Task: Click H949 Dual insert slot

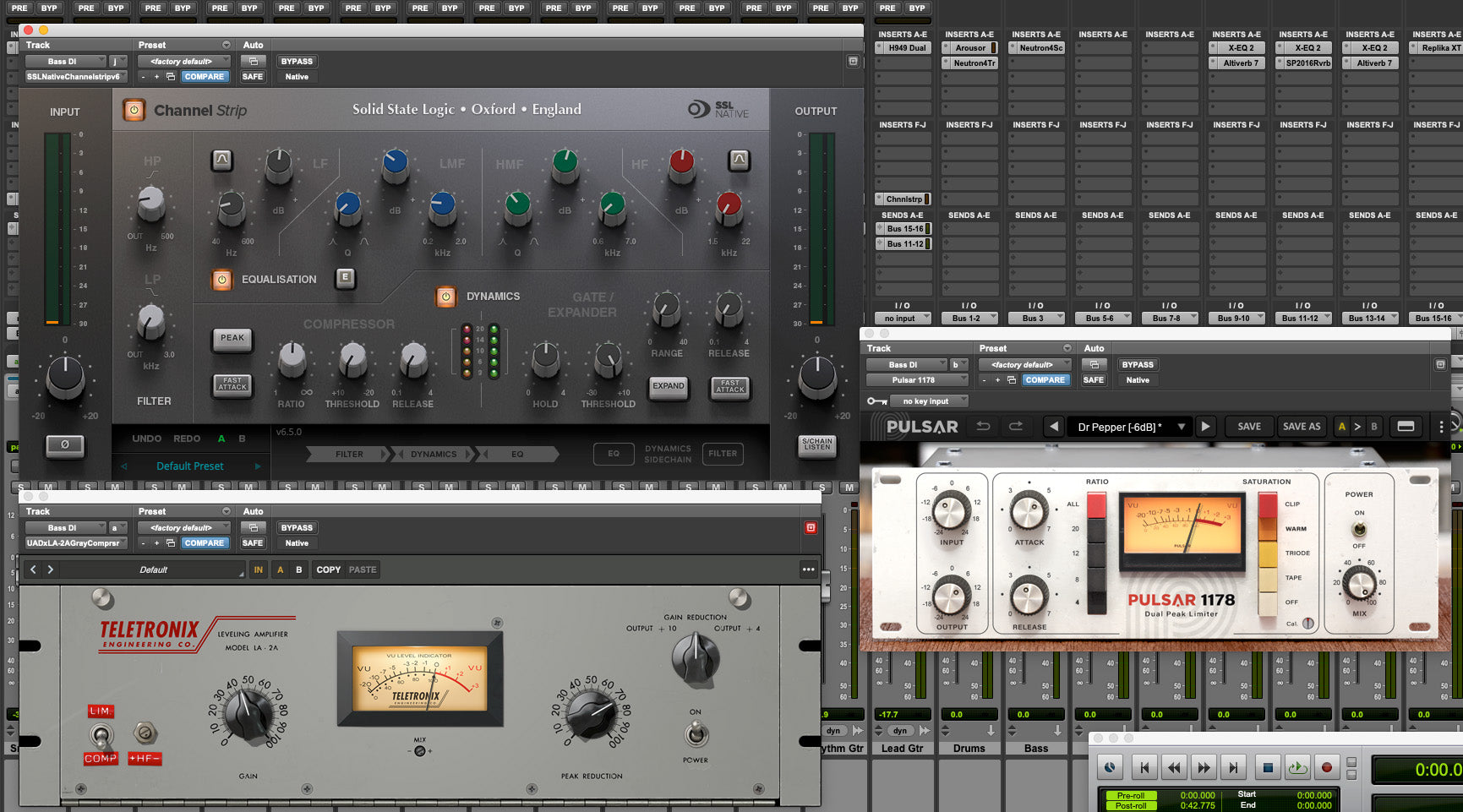Action: [903, 48]
